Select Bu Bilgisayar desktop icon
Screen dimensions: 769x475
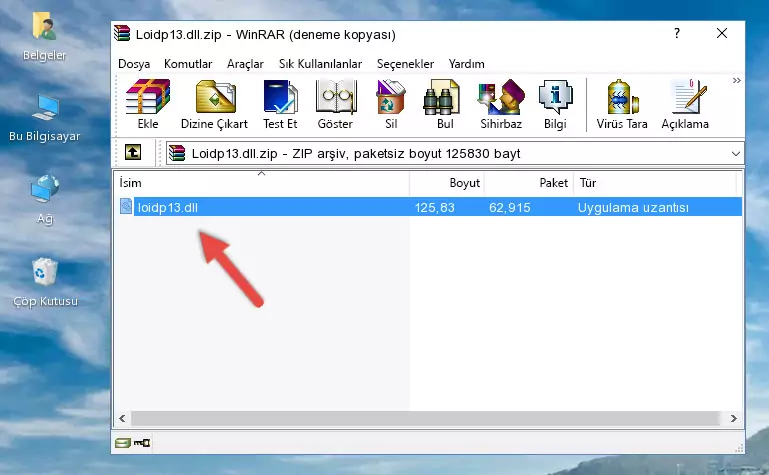click(x=45, y=118)
